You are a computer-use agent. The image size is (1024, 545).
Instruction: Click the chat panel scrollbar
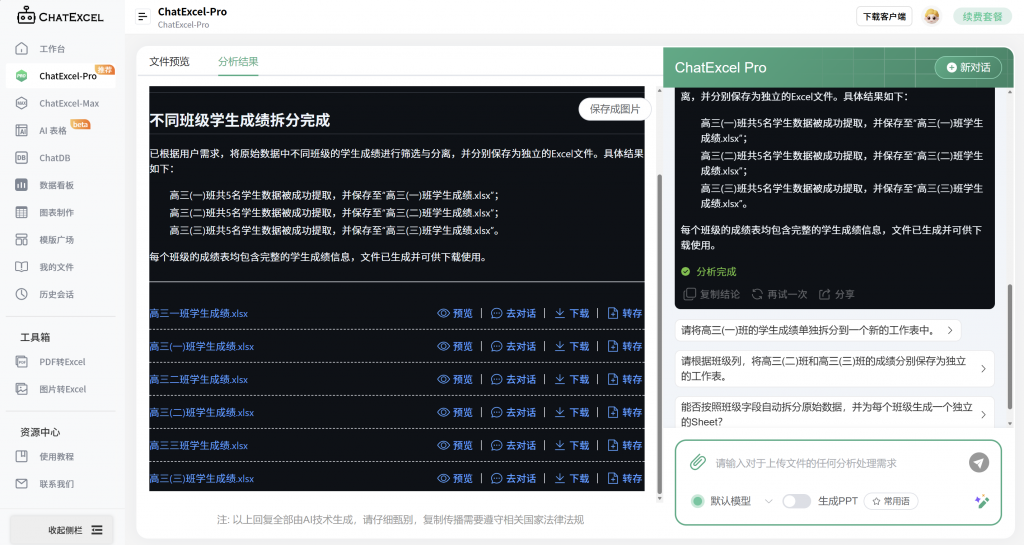(x=1010, y=346)
